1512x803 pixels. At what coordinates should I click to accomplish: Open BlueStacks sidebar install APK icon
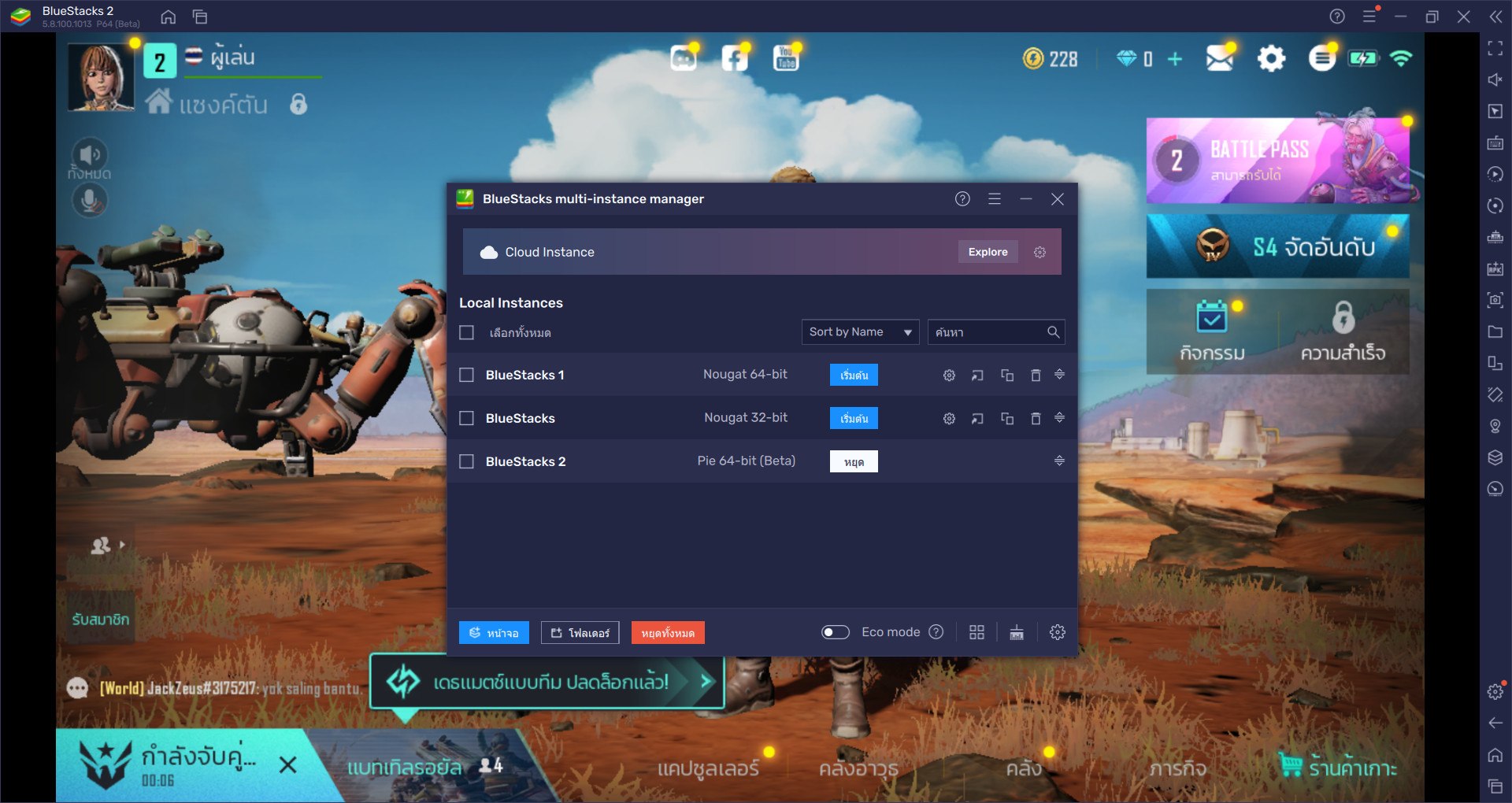click(1495, 268)
